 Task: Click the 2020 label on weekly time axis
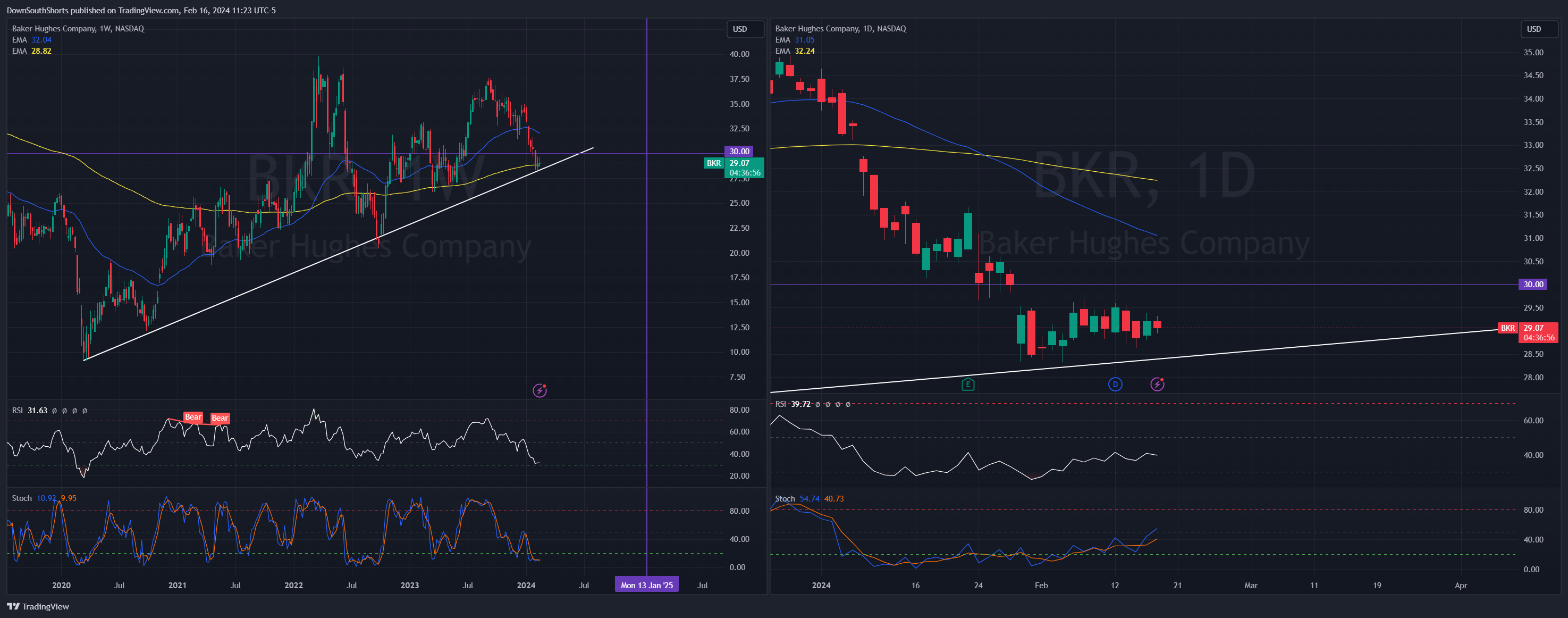tap(62, 585)
